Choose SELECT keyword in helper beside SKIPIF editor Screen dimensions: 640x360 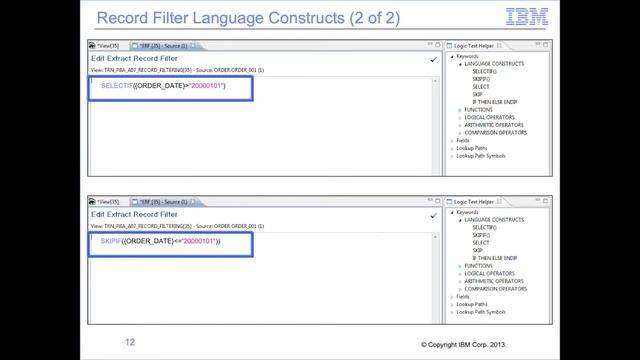(481, 242)
